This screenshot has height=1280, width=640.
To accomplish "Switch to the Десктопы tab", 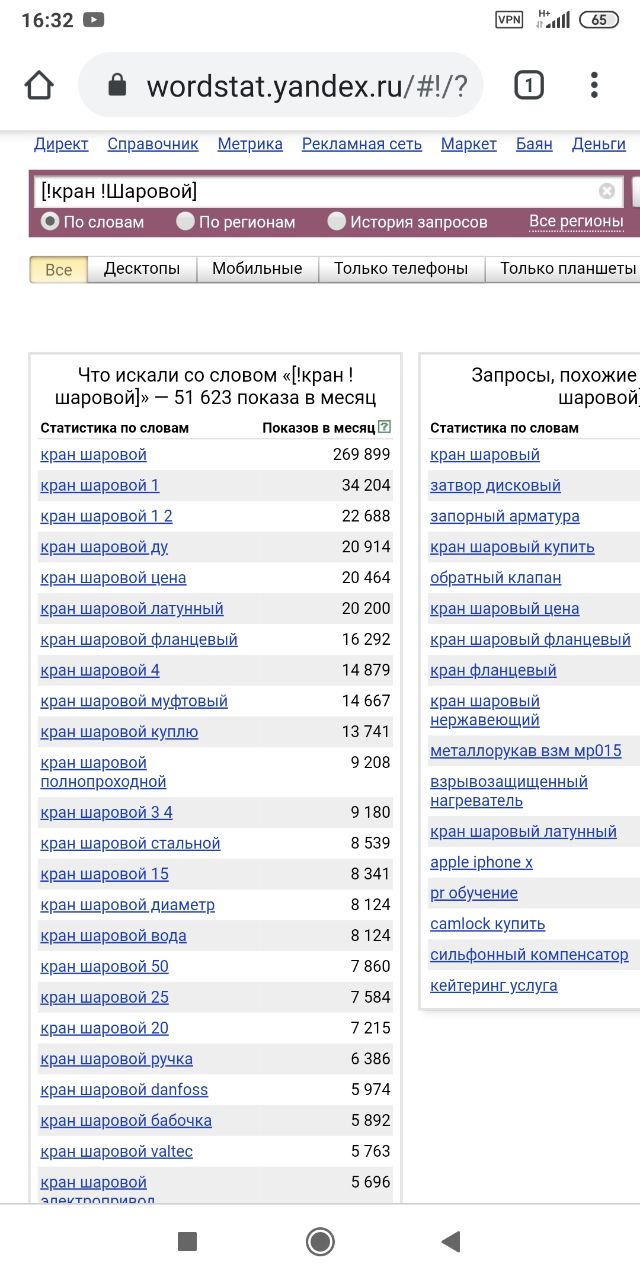I will coord(142,269).
